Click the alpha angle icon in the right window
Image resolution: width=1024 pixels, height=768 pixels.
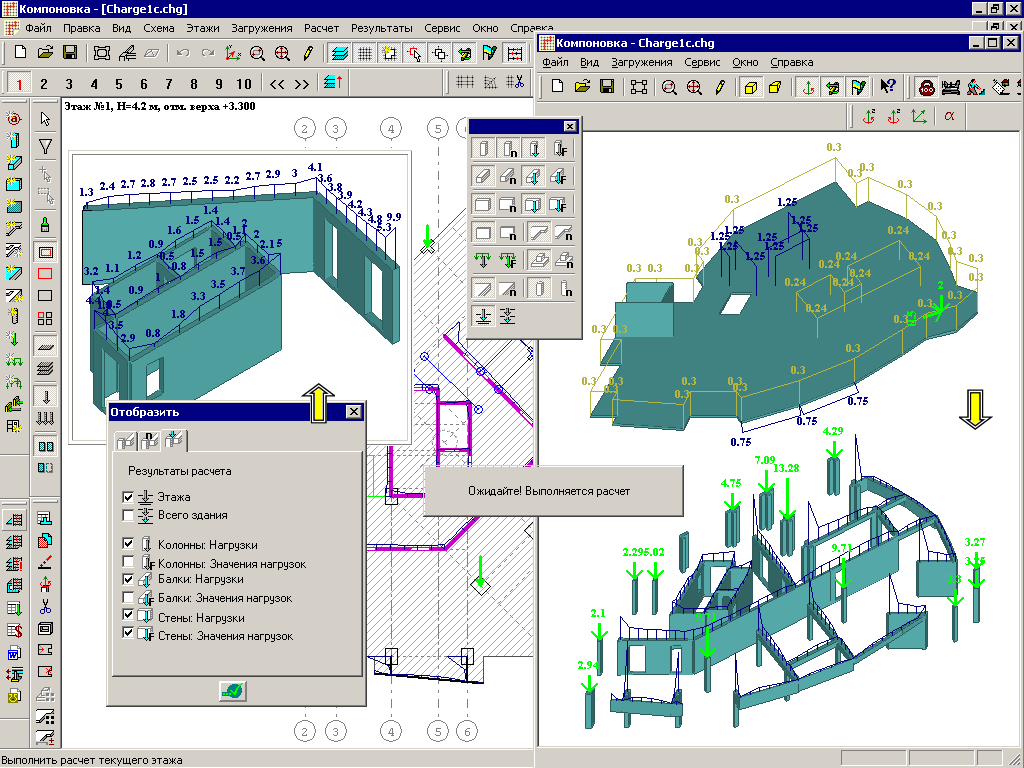coord(949,116)
